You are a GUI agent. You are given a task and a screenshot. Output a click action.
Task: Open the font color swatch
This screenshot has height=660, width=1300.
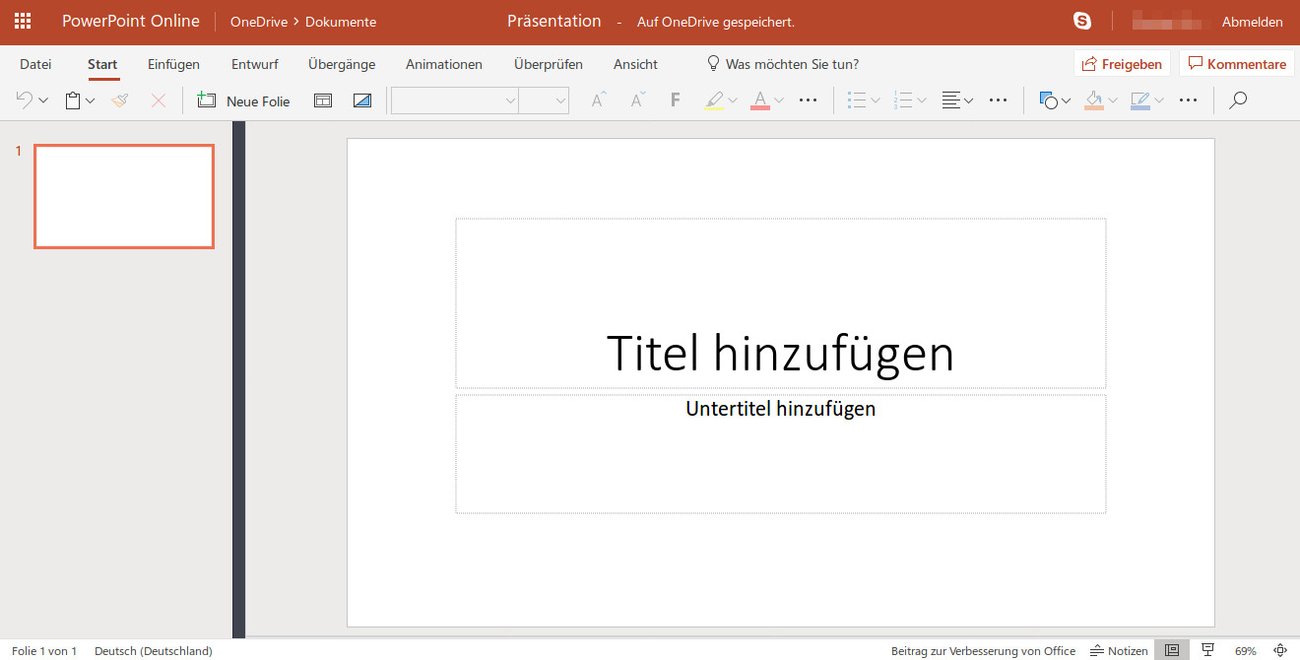[x=760, y=100]
